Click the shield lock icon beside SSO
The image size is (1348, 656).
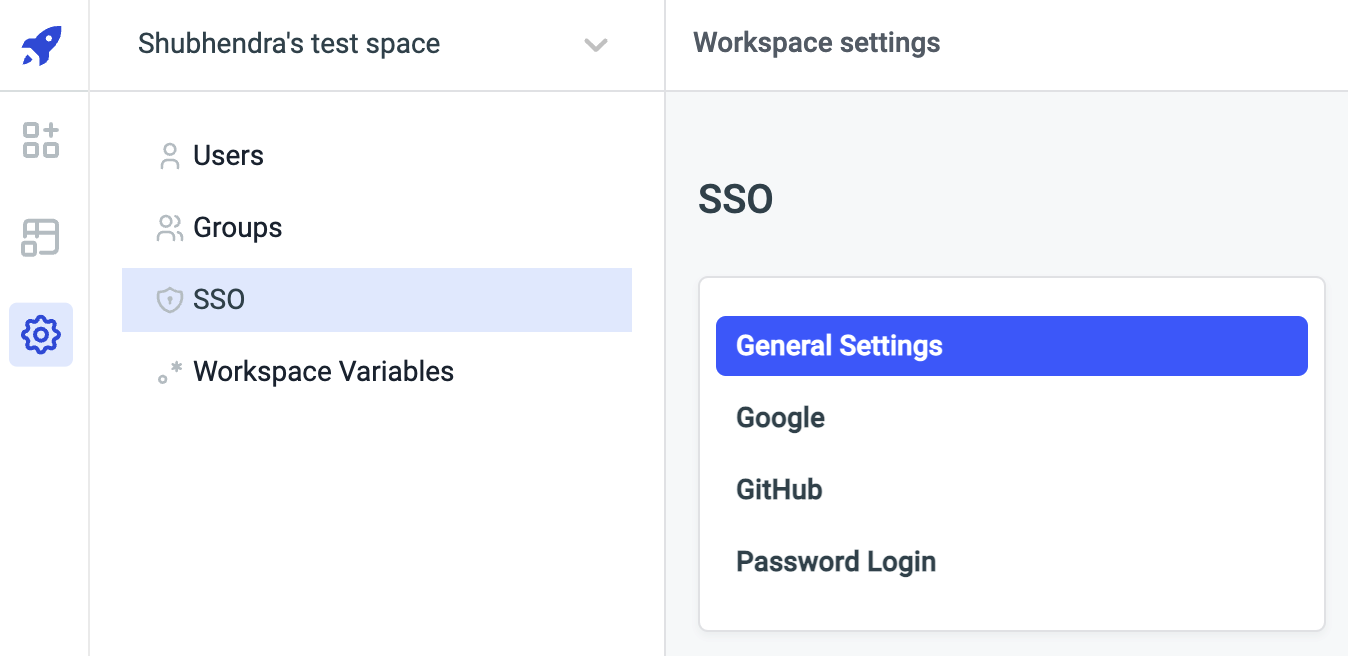click(x=170, y=300)
